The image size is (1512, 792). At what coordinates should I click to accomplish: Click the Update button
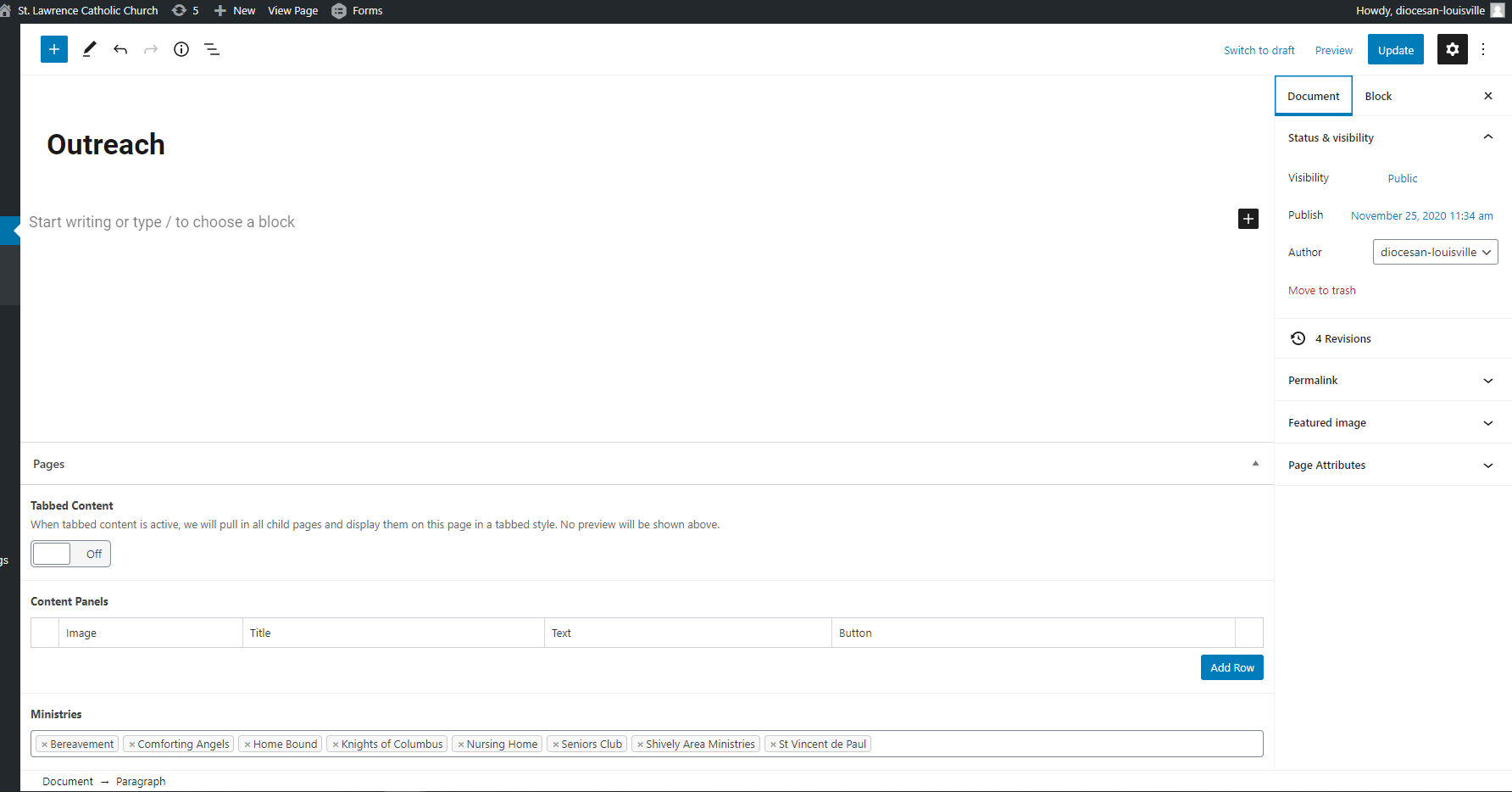(1395, 50)
